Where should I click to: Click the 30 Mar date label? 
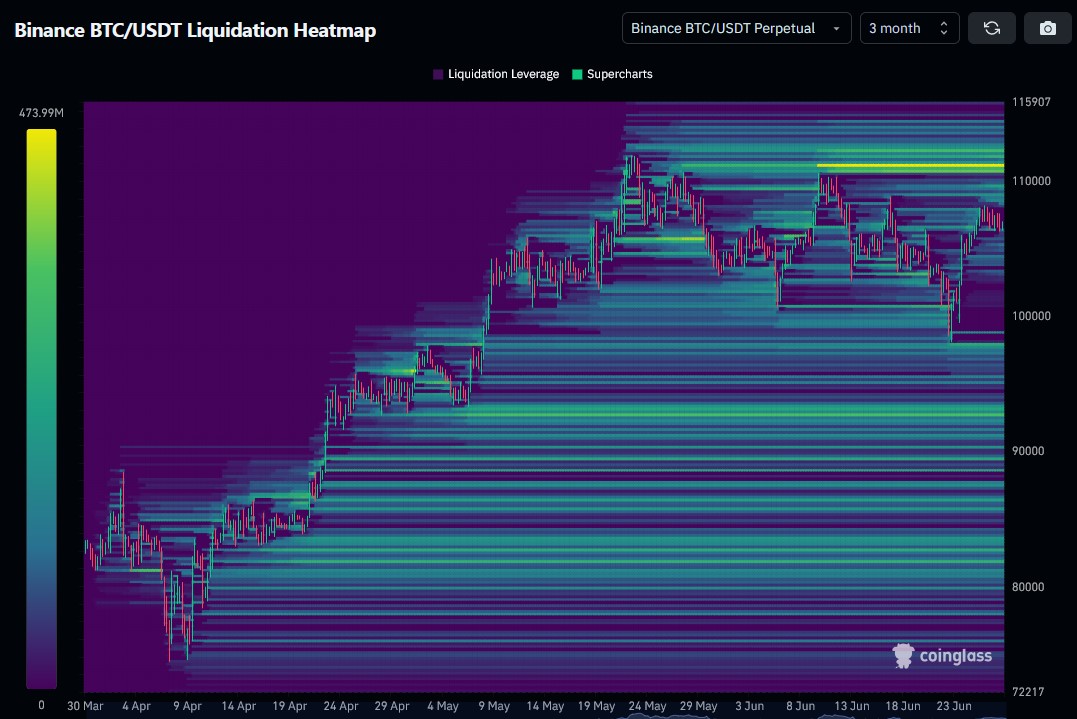pos(85,706)
